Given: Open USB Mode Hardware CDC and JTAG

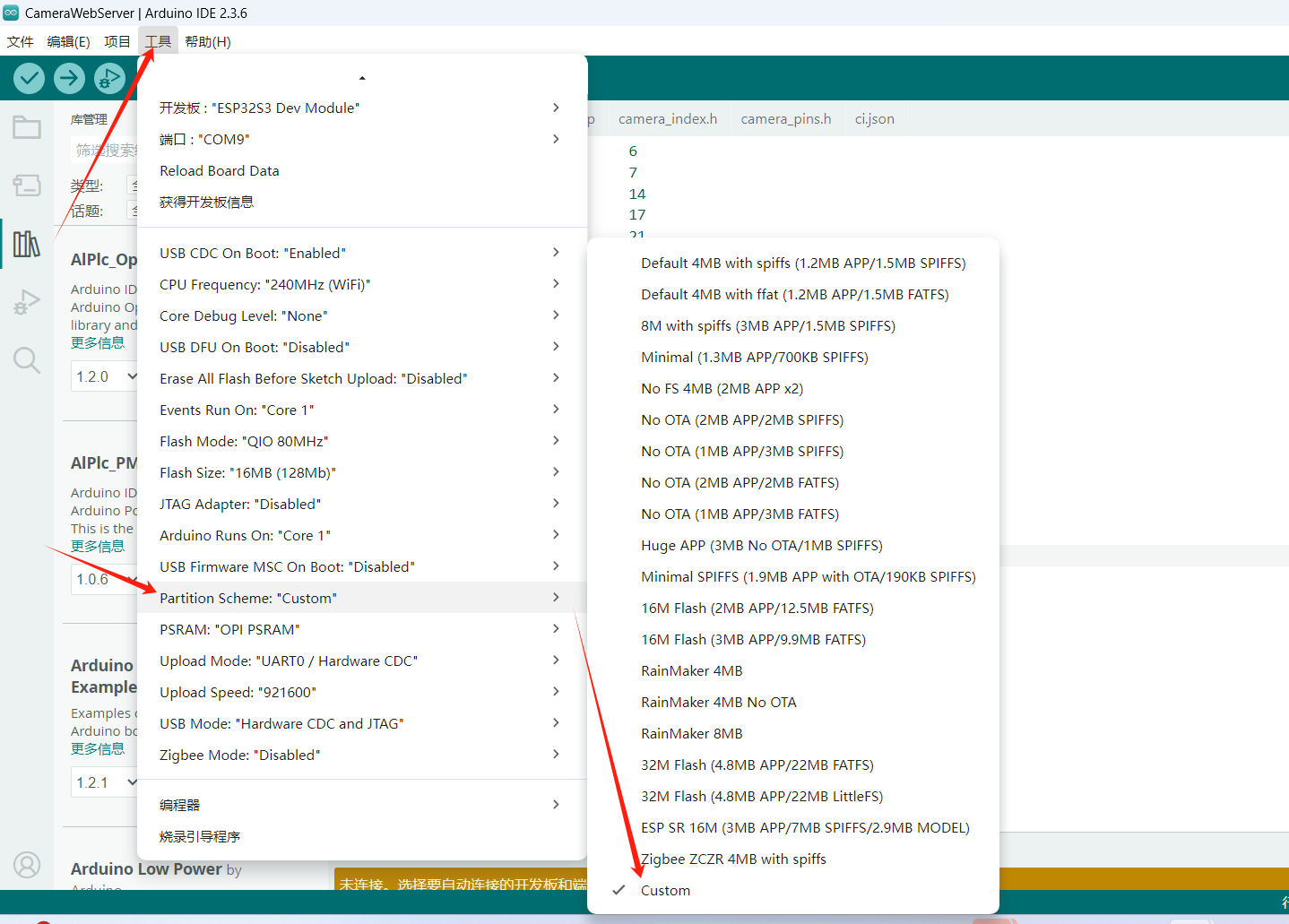Looking at the screenshot, I should (x=362, y=723).
